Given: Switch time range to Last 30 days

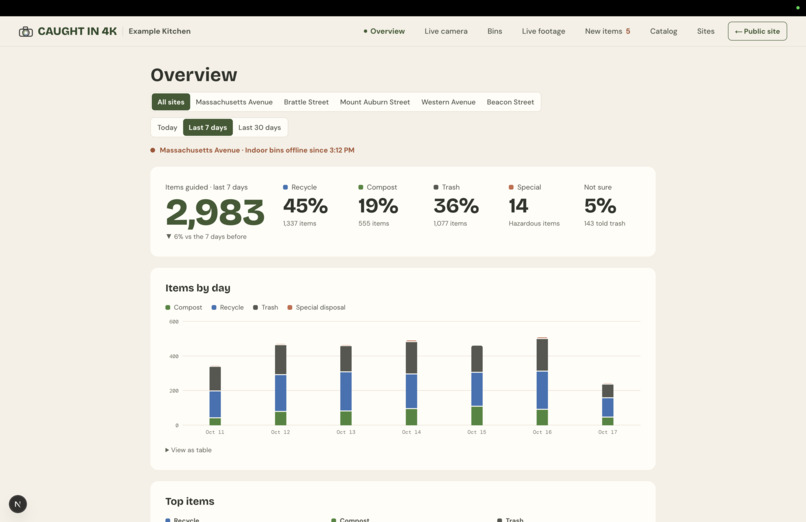Looking at the screenshot, I should click(260, 127).
